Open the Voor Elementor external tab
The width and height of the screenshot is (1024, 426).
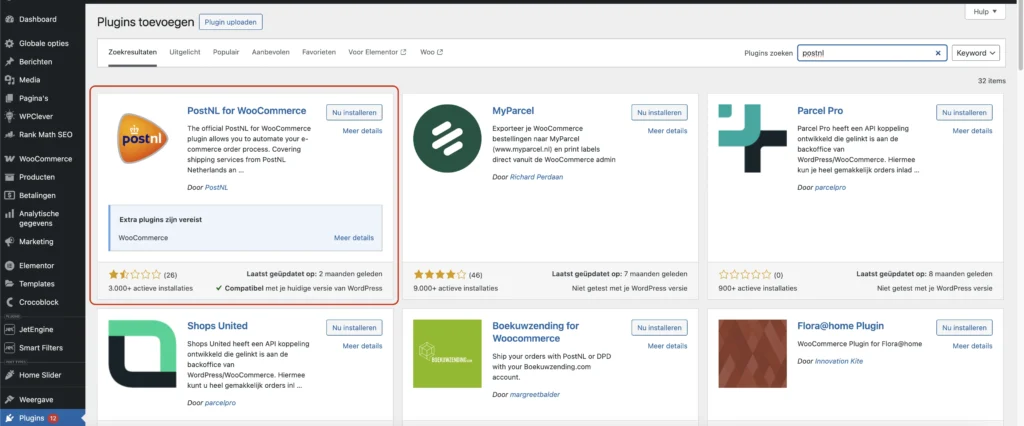(x=377, y=52)
